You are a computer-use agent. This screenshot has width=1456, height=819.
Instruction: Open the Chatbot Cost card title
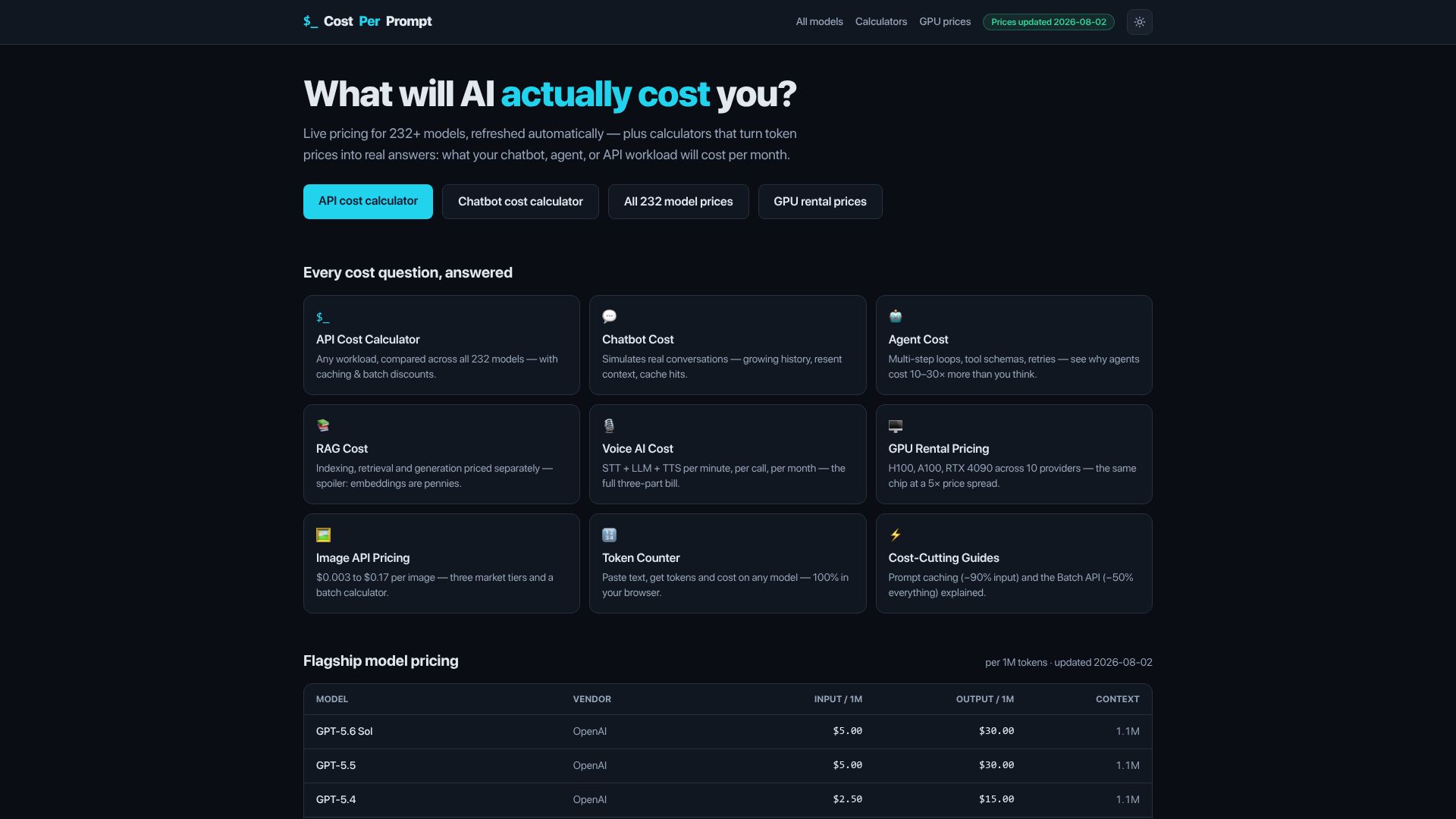(x=638, y=340)
